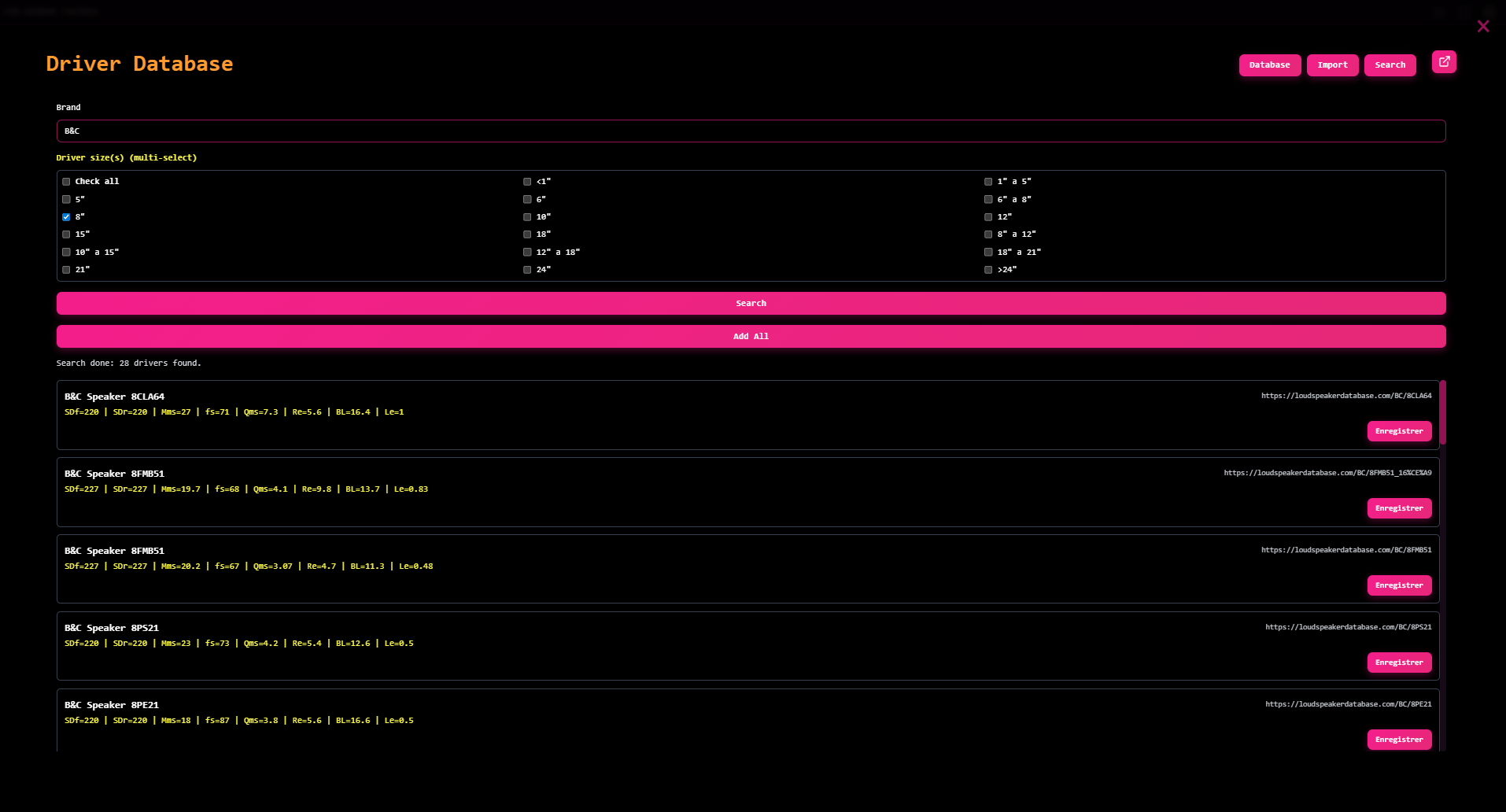Enable the 10" driver size checkbox
The image size is (1506, 812).
coord(527,217)
